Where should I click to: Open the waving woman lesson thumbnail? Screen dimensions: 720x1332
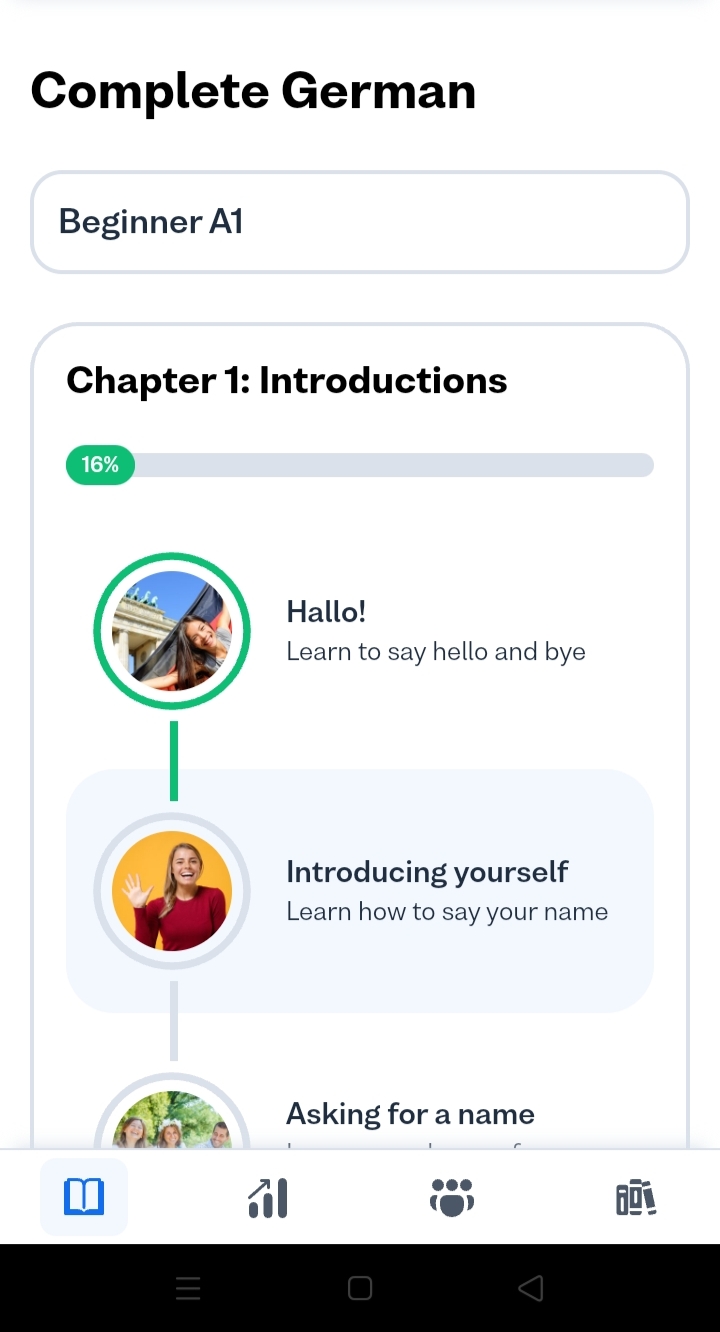[172, 891]
